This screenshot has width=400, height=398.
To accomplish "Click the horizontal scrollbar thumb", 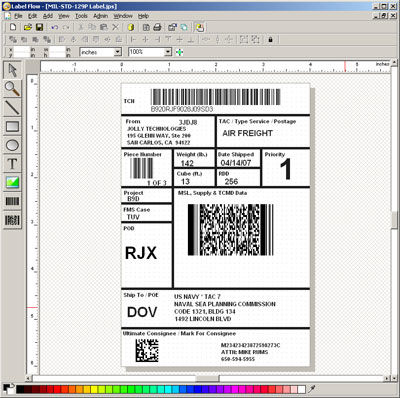I will click(x=207, y=378).
